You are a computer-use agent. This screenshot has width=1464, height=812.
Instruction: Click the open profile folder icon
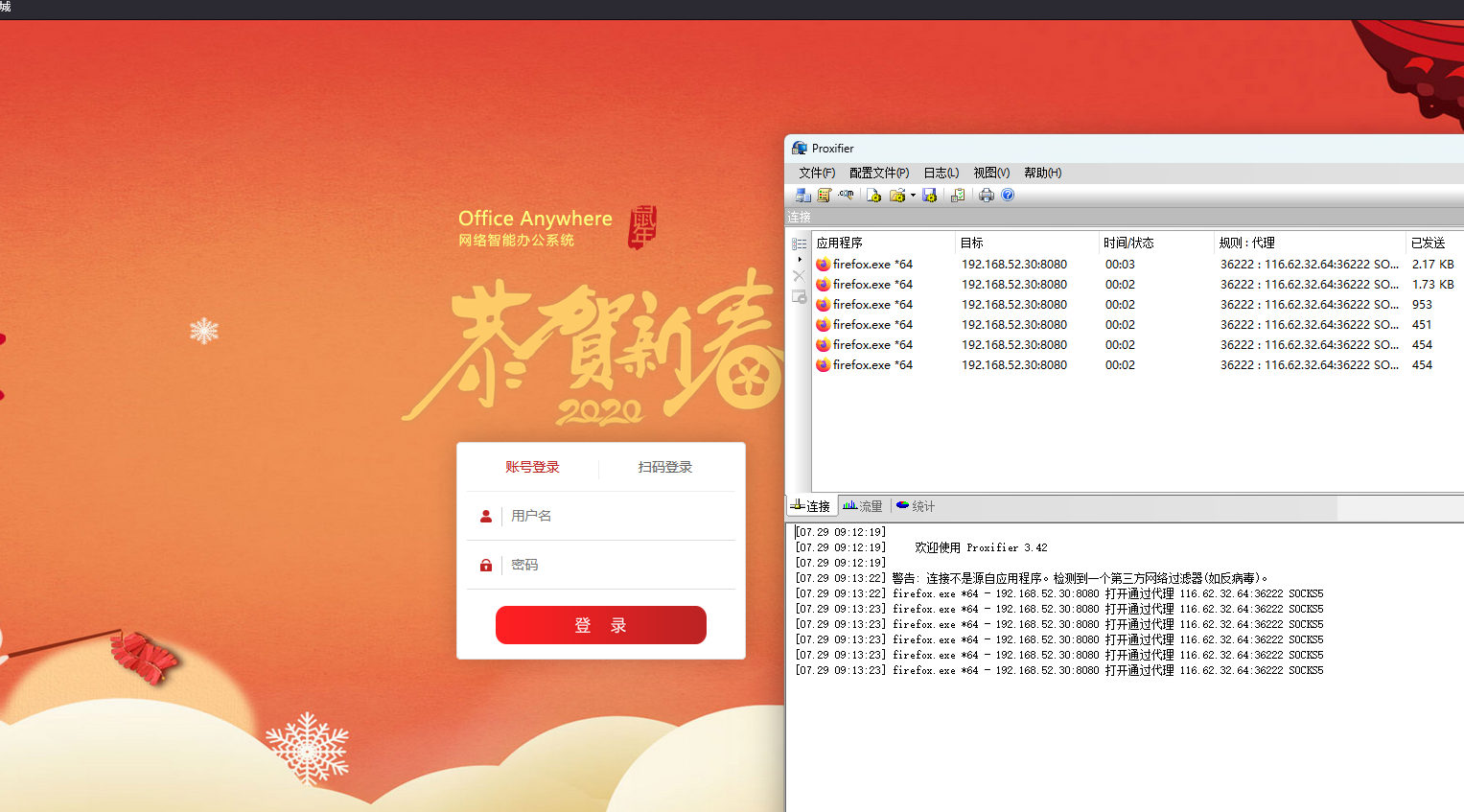(896, 195)
